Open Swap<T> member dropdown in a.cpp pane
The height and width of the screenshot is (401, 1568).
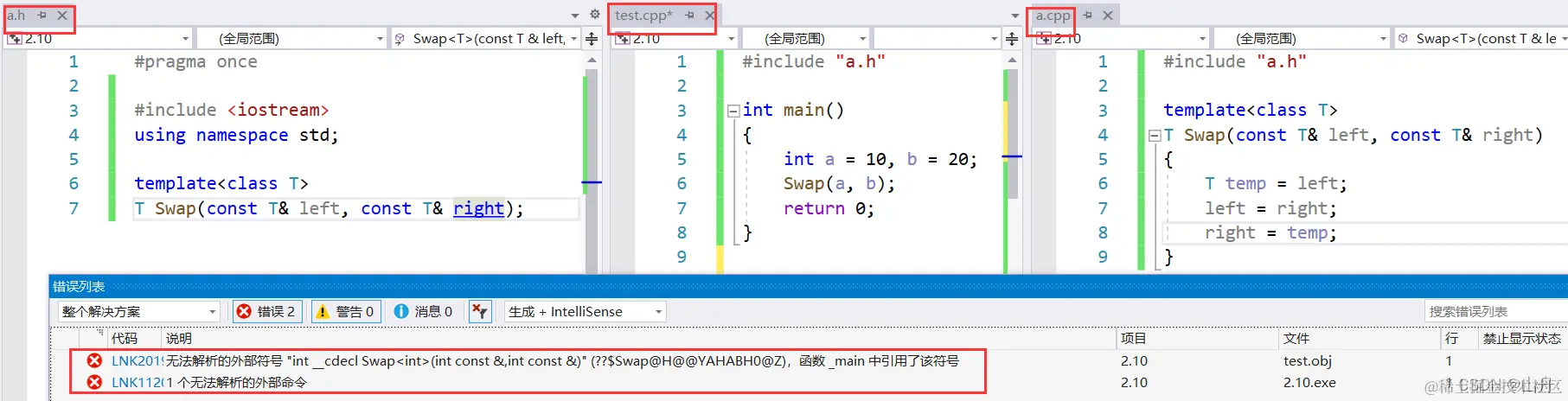click(x=1481, y=39)
